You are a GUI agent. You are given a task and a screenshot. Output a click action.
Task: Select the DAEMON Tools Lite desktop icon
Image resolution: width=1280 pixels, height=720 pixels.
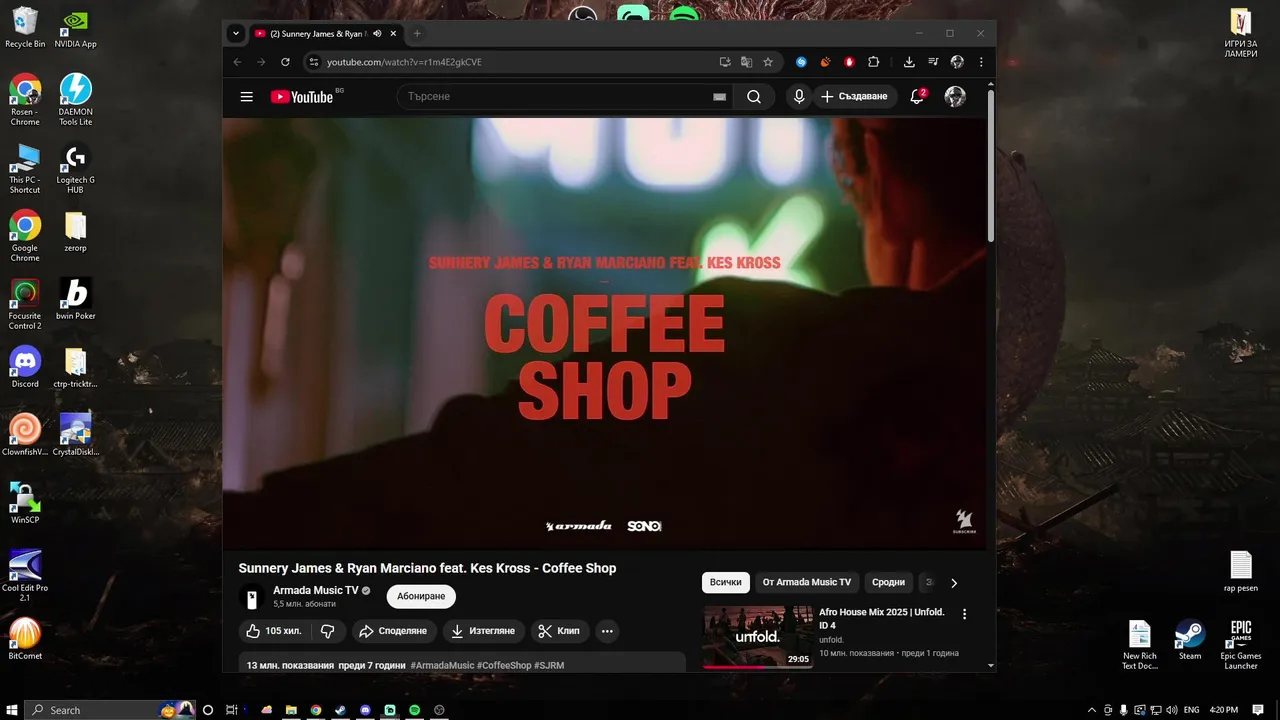point(75,99)
